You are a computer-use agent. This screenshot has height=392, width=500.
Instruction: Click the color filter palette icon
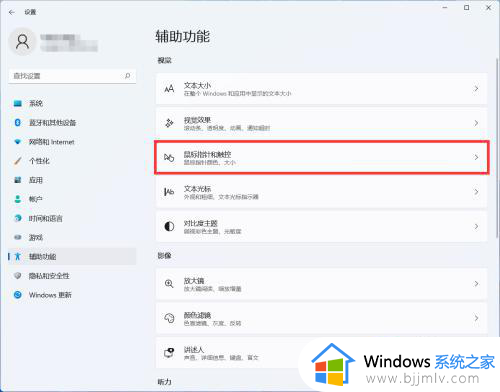click(169, 318)
